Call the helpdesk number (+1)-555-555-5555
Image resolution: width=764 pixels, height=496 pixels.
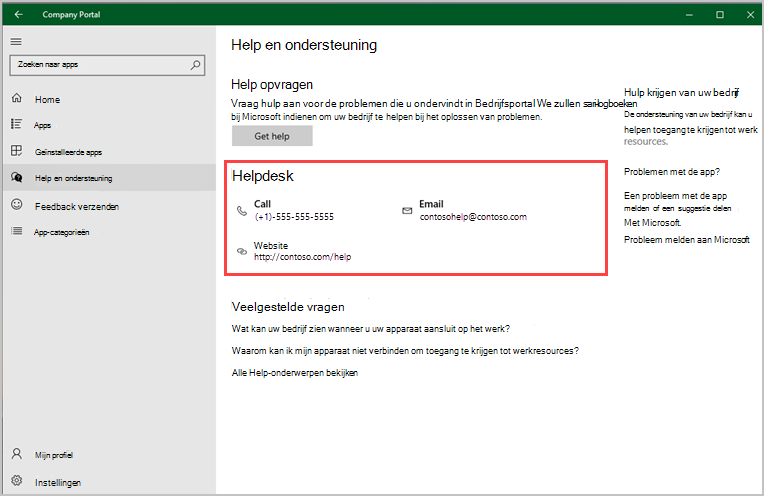[x=294, y=217]
